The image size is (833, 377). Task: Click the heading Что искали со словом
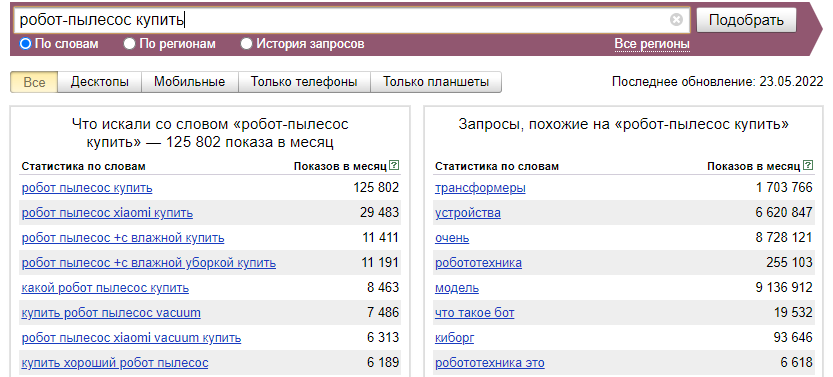pos(210,133)
